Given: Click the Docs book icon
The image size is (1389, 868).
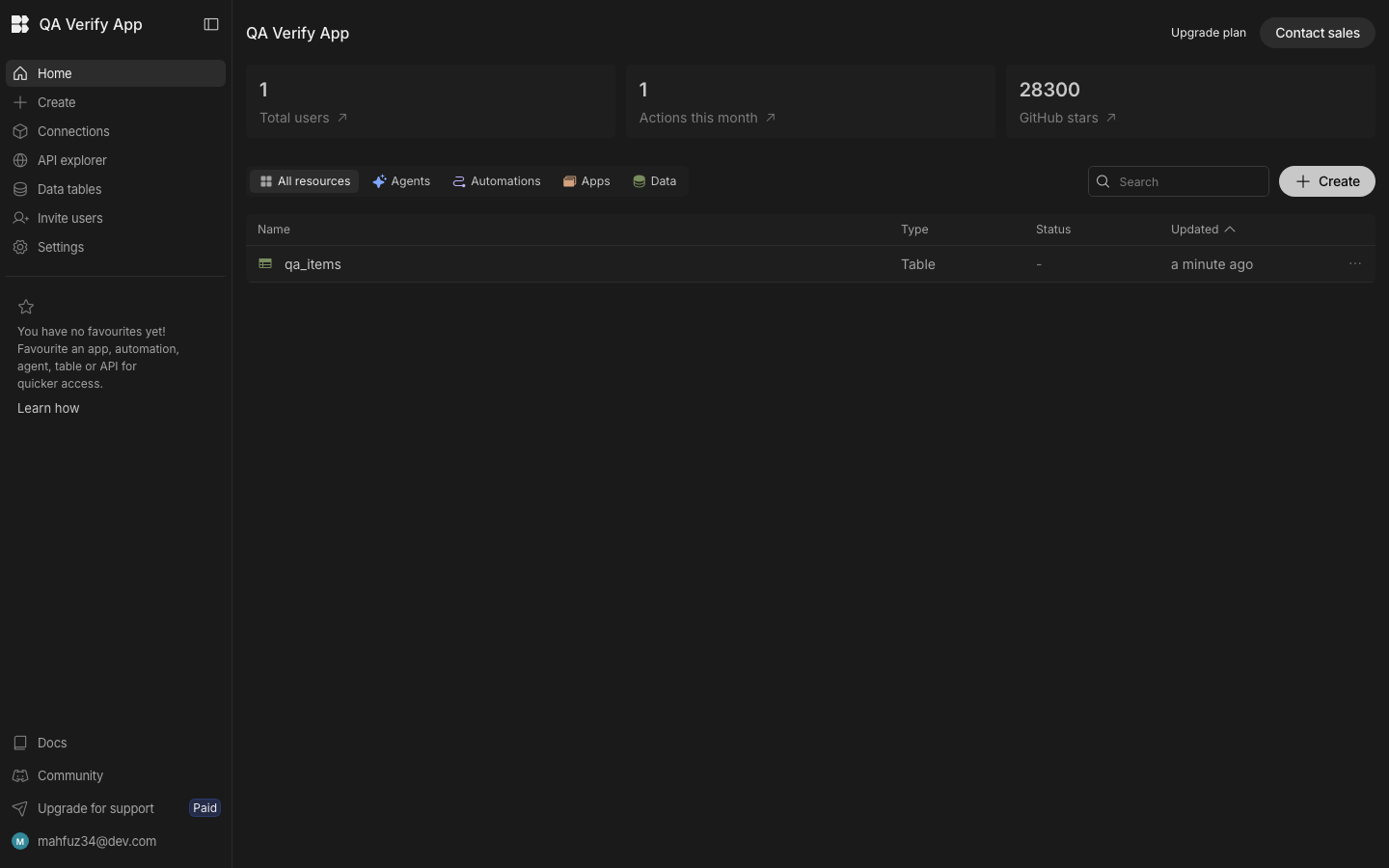Looking at the screenshot, I should click(20, 743).
